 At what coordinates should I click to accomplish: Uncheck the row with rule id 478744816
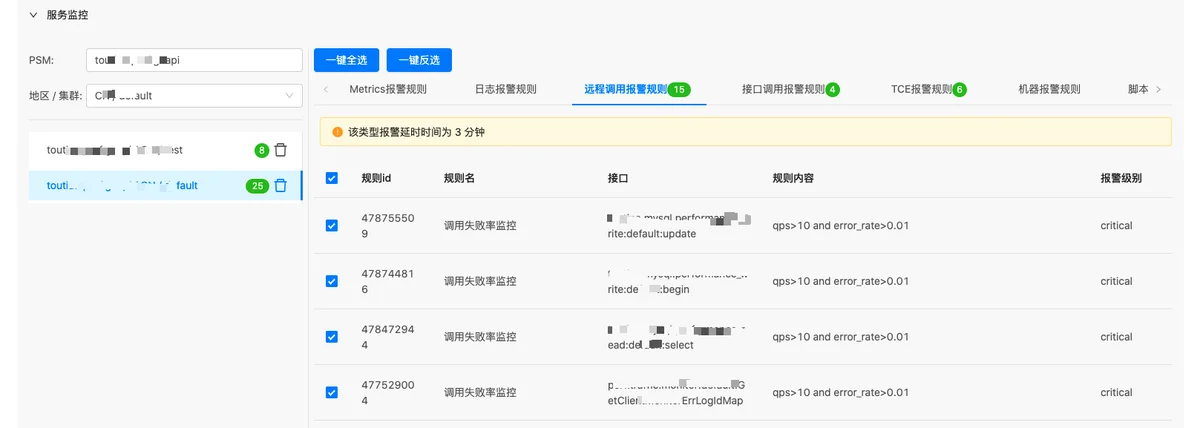[x=332, y=281]
